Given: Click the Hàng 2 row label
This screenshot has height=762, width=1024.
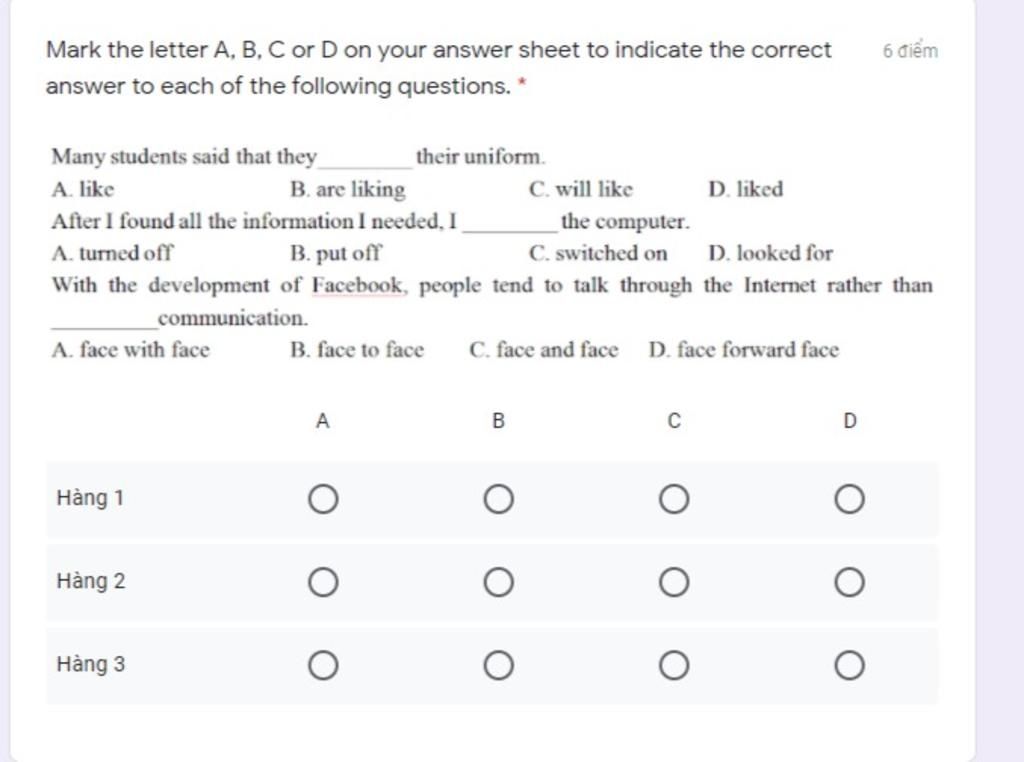Looking at the screenshot, I should (x=91, y=581).
